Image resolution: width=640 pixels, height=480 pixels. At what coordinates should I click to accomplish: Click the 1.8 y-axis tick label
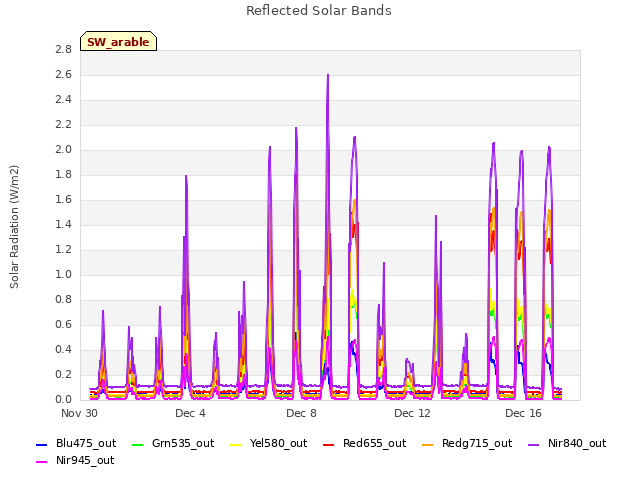tap(64, 175)
